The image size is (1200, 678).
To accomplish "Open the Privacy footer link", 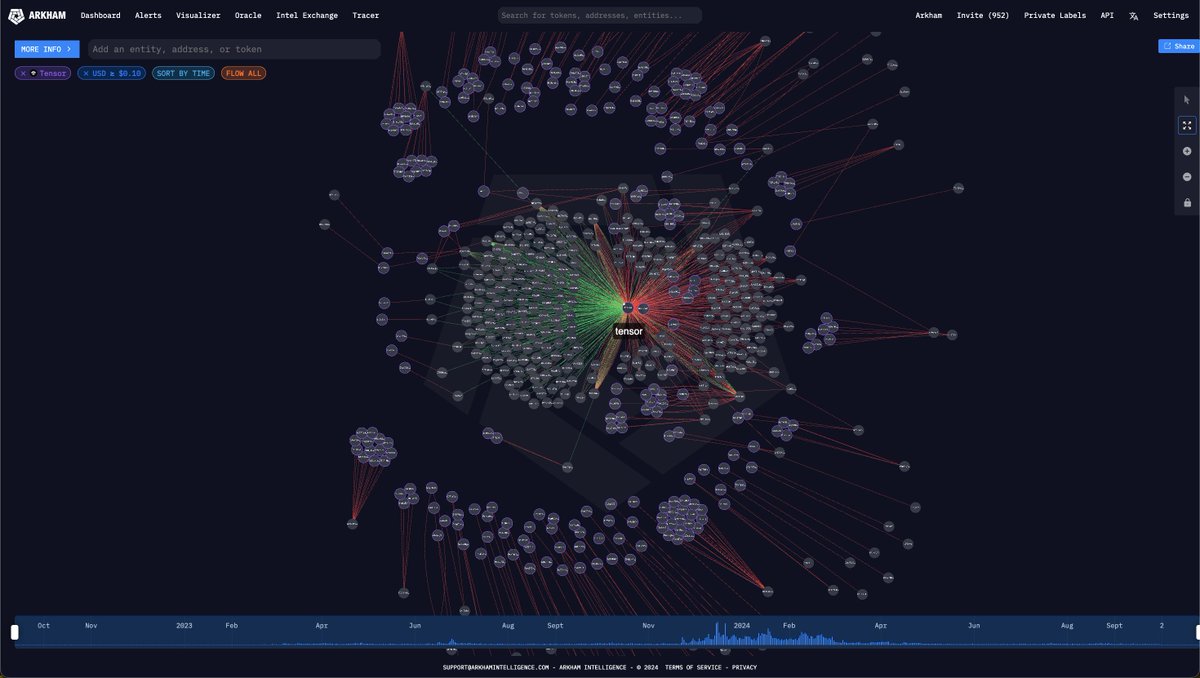I will point(744,667).
